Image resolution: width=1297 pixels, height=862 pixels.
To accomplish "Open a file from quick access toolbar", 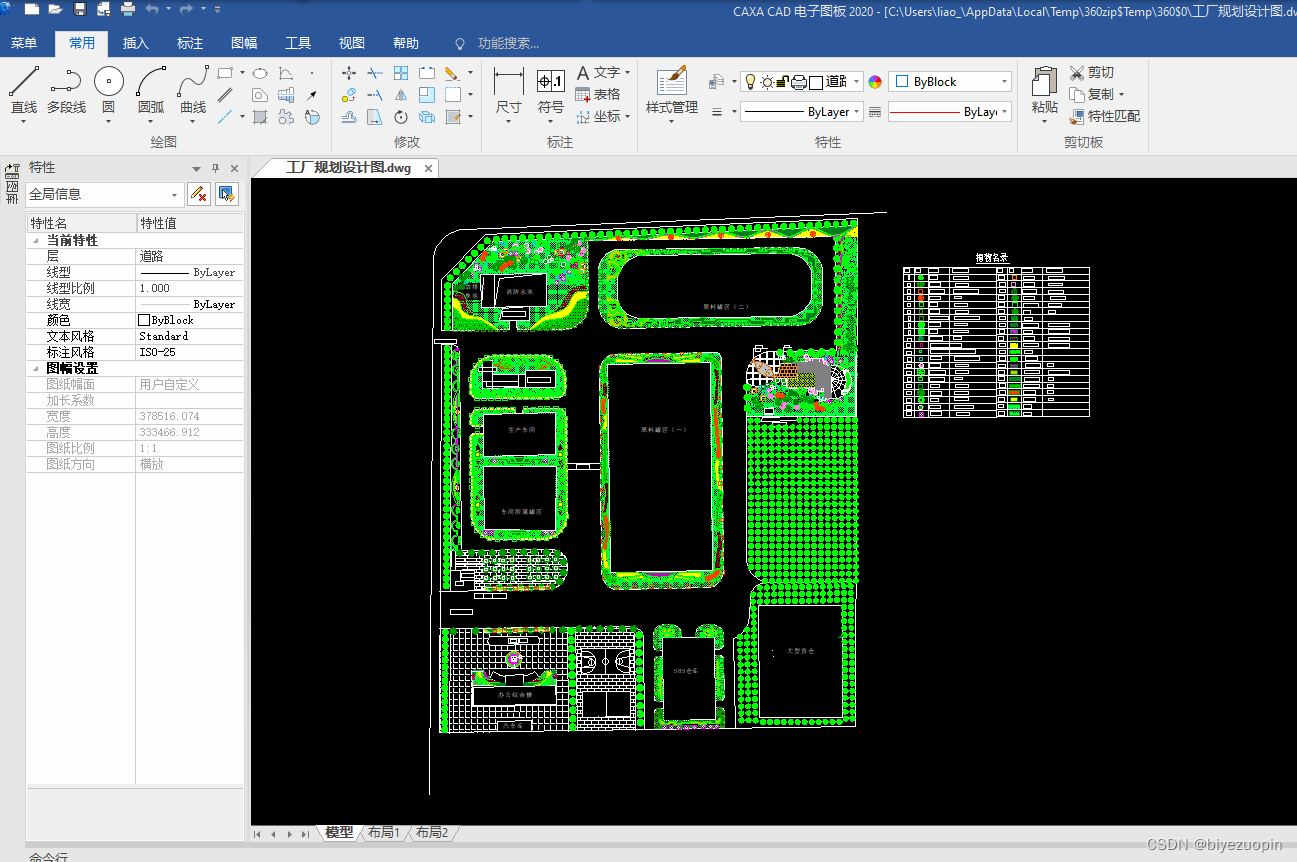I will coord(55,9).
